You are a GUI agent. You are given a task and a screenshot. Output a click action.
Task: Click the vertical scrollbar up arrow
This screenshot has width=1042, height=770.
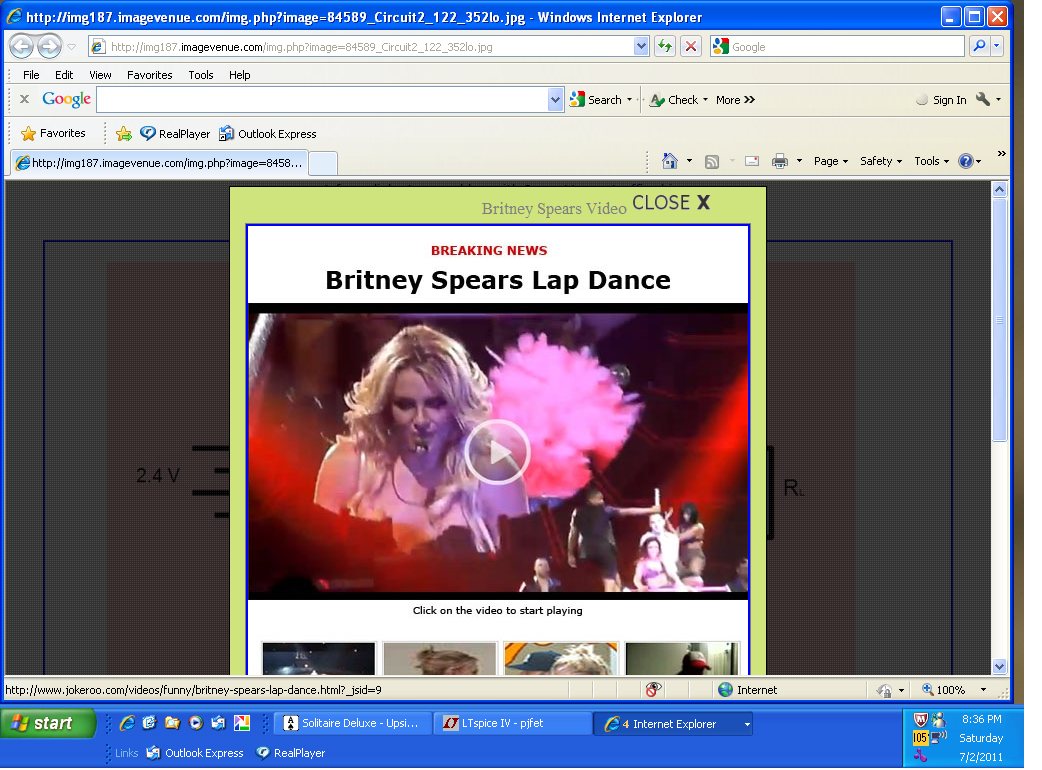coord(999,190)
